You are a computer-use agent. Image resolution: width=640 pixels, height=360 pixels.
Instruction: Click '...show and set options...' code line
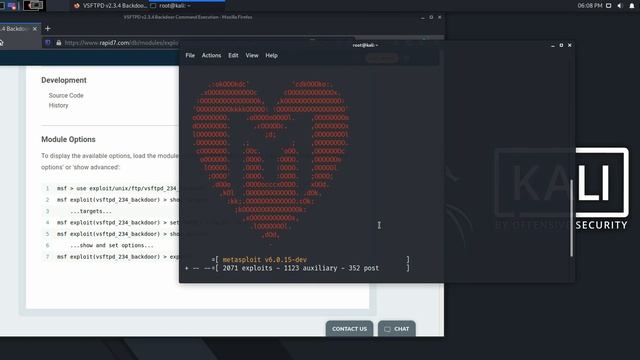coord(112,246)
